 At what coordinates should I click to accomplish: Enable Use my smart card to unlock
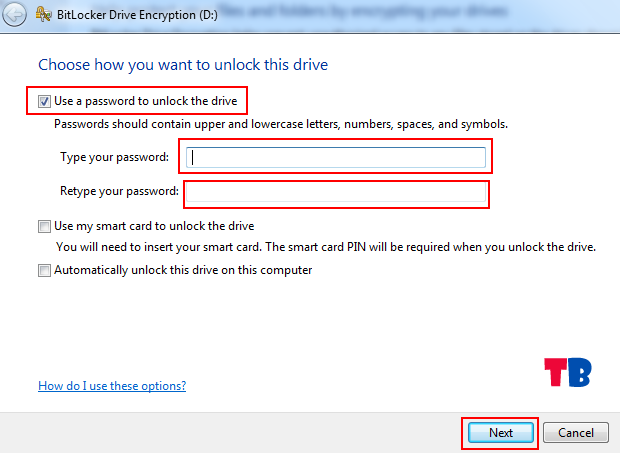[44, 226]
